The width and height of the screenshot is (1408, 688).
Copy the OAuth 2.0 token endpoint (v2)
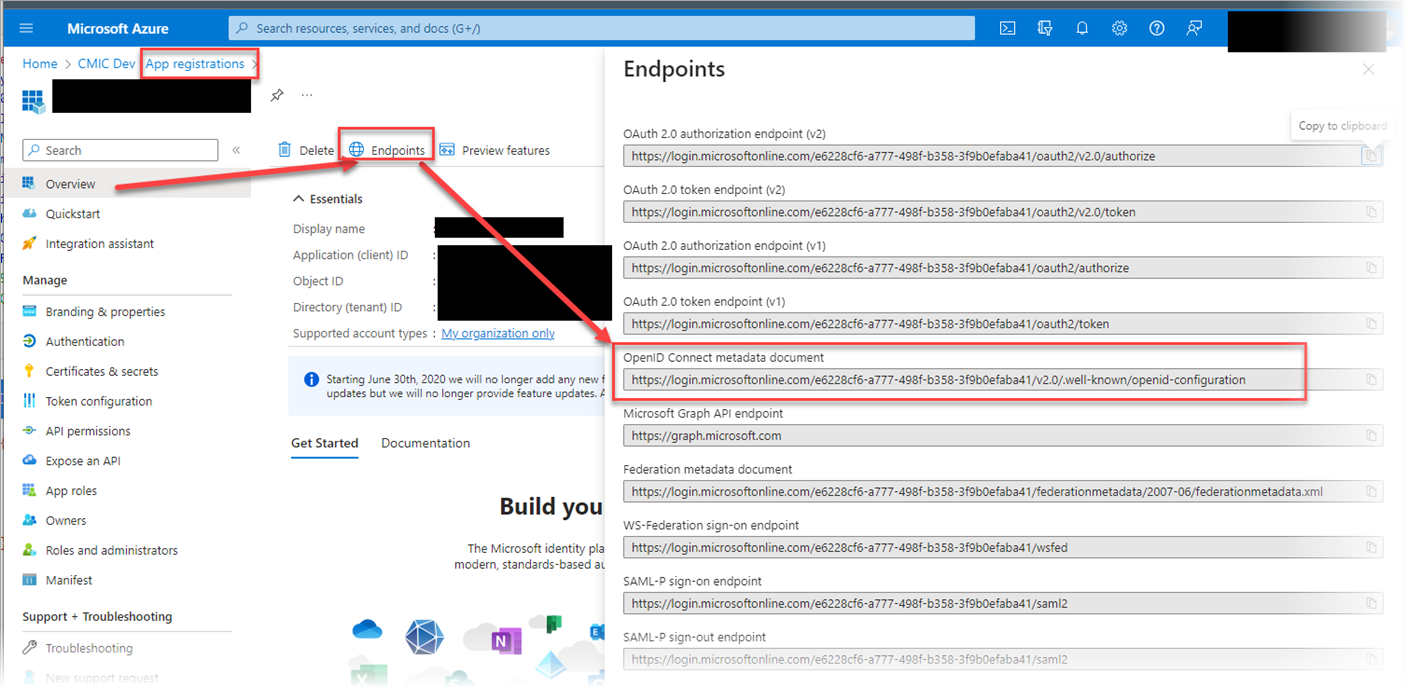(1372, 212)
